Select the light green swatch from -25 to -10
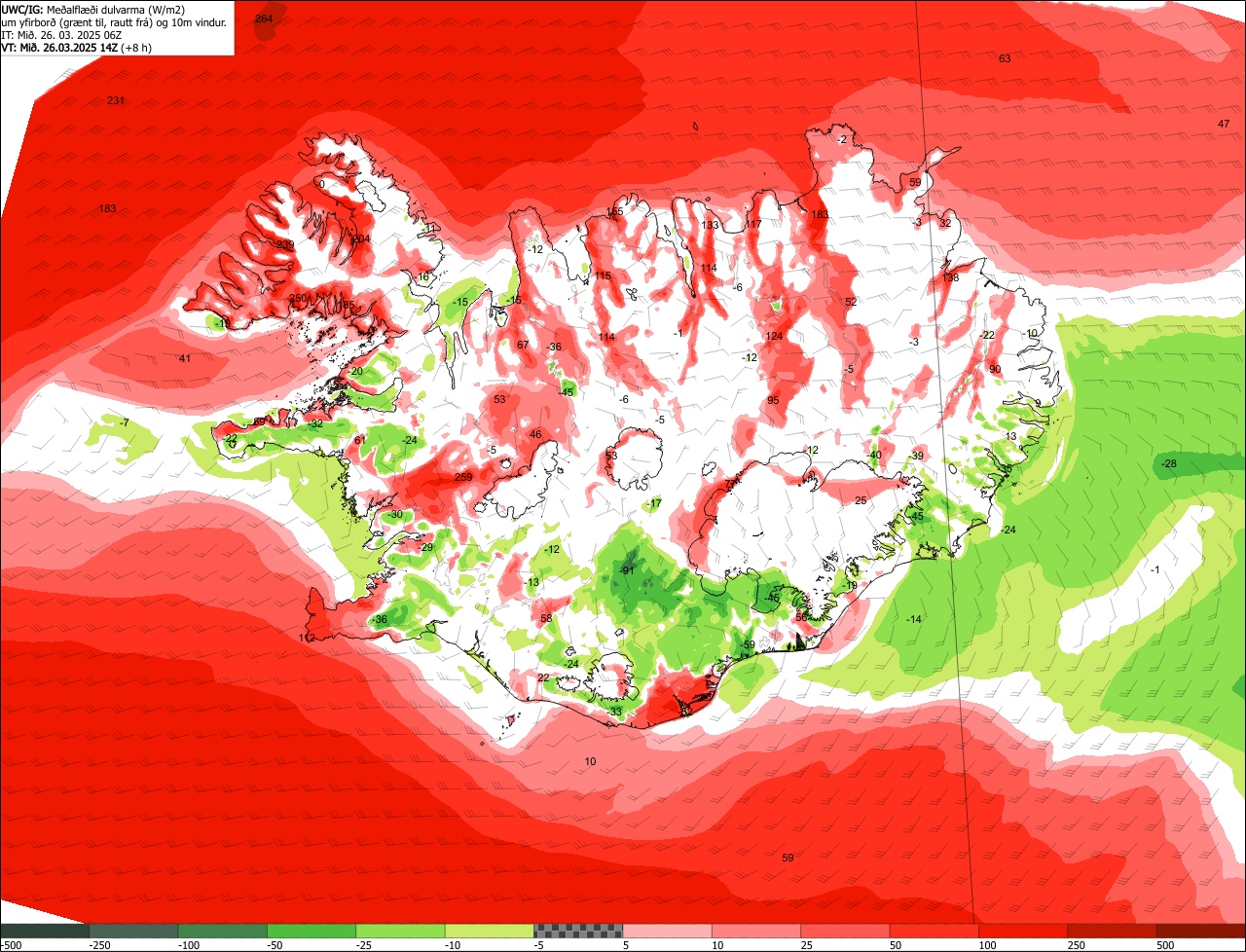 pyautogui.click(x=400, y=930)
